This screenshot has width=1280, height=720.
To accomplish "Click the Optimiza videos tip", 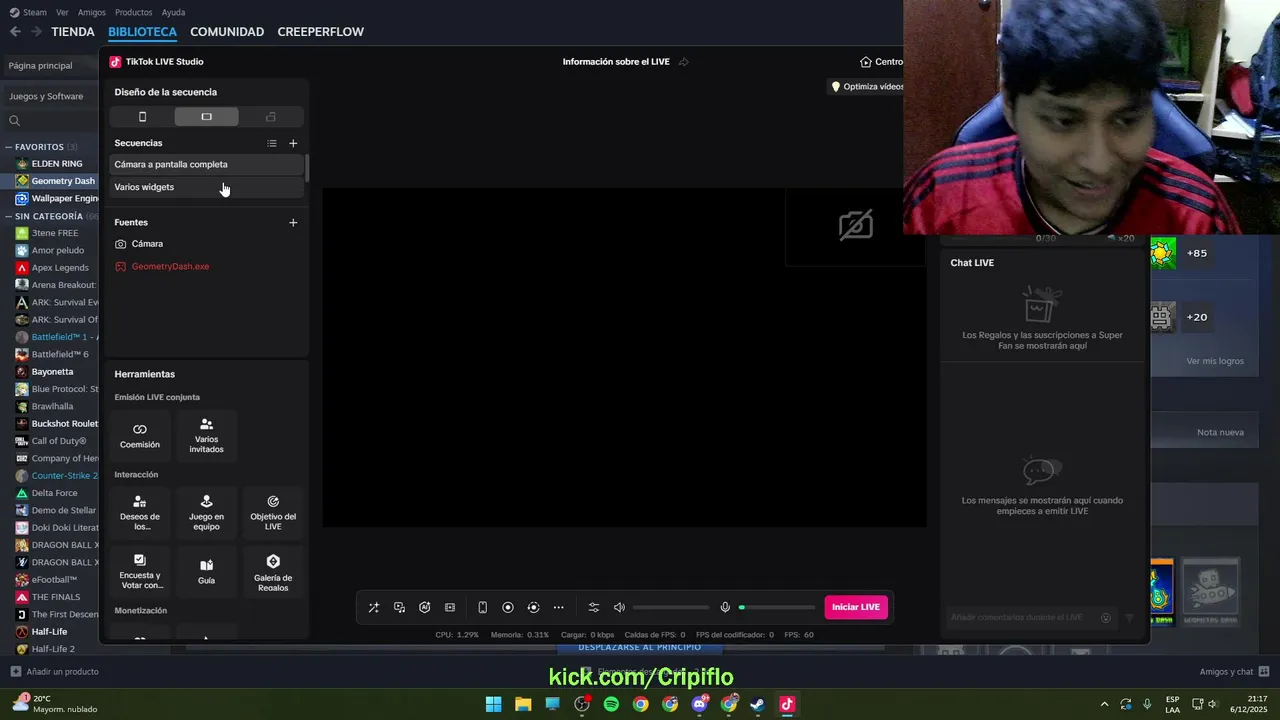I will 867,87.
